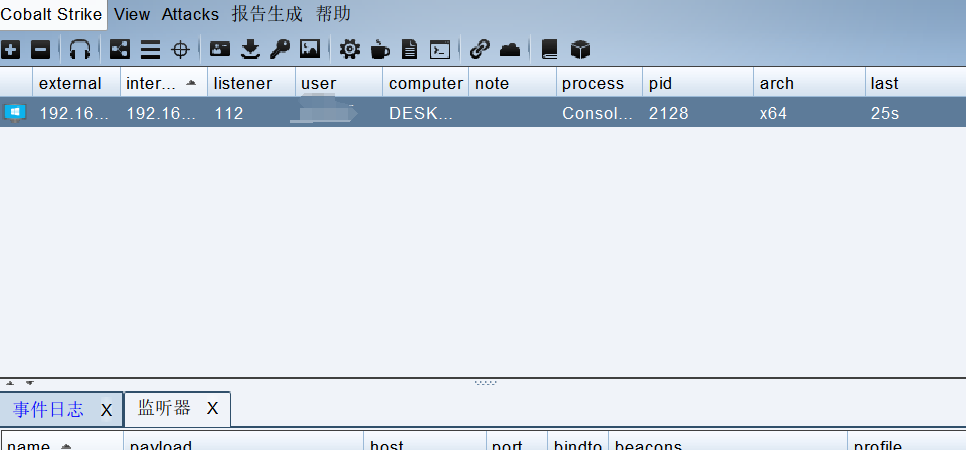
Task: Open the 报告生成 menu
Action: coord(267,14)
